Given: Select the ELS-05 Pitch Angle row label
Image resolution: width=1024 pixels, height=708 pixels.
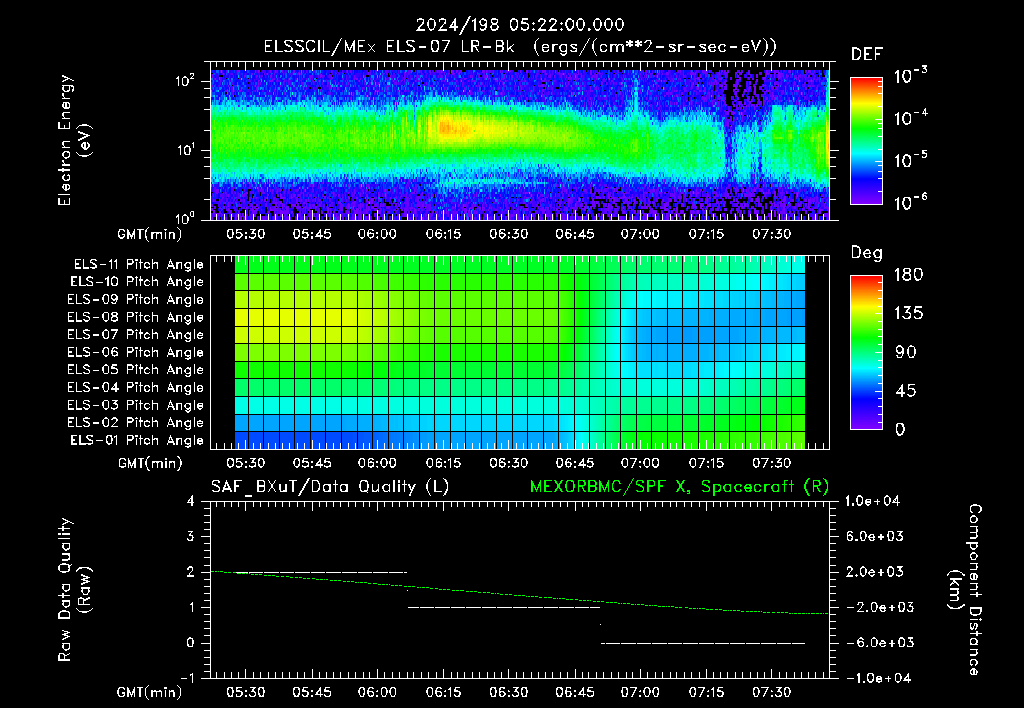Looking at the screenshot, I should coord(136,370).
